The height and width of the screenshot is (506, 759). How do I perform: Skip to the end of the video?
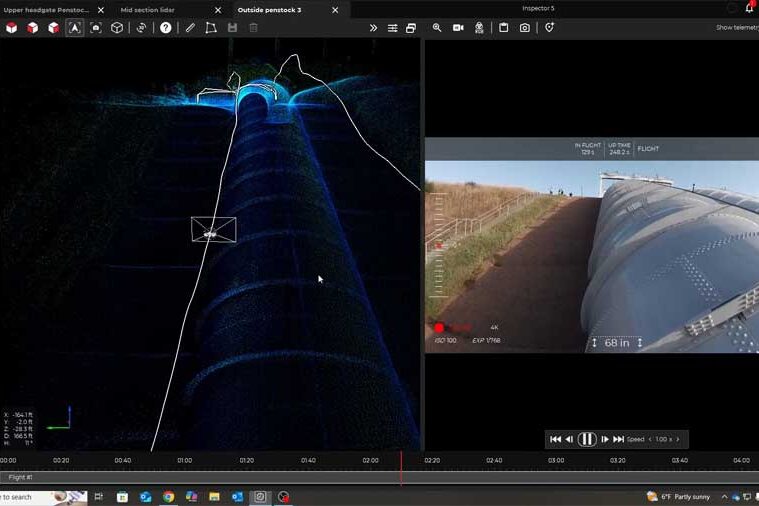coord(618,439)
